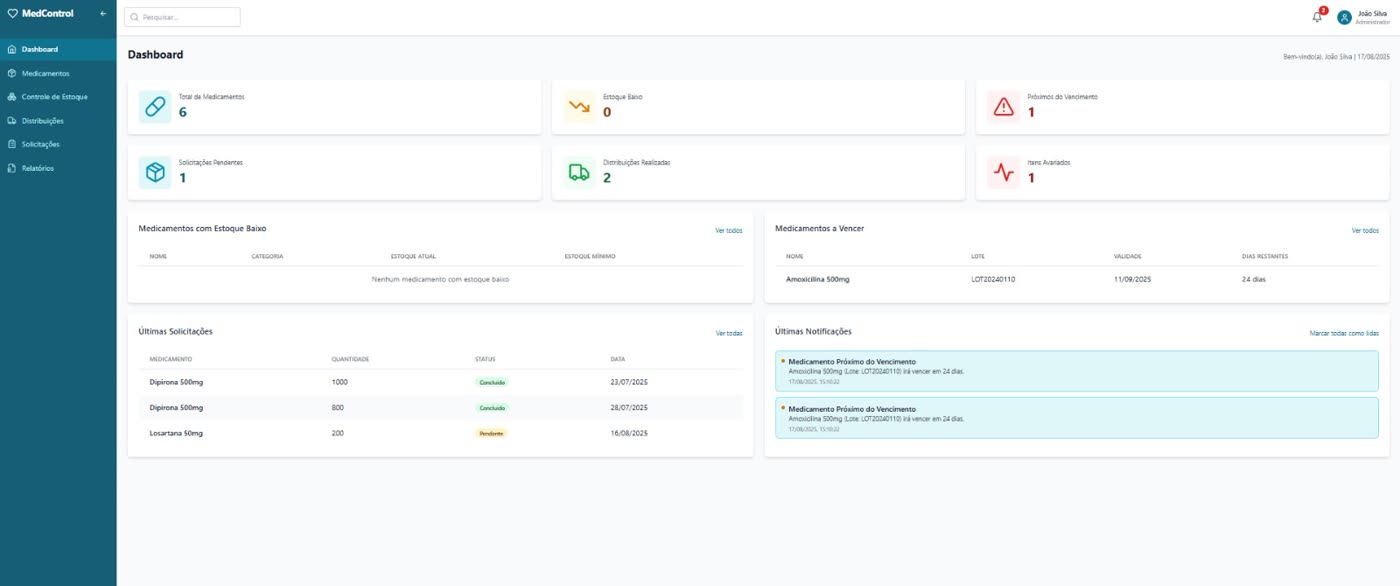Click the pill icon on Total de Medicamentos
The width and height of the screenshot is (1400, 586).
[x=155, y=107]
